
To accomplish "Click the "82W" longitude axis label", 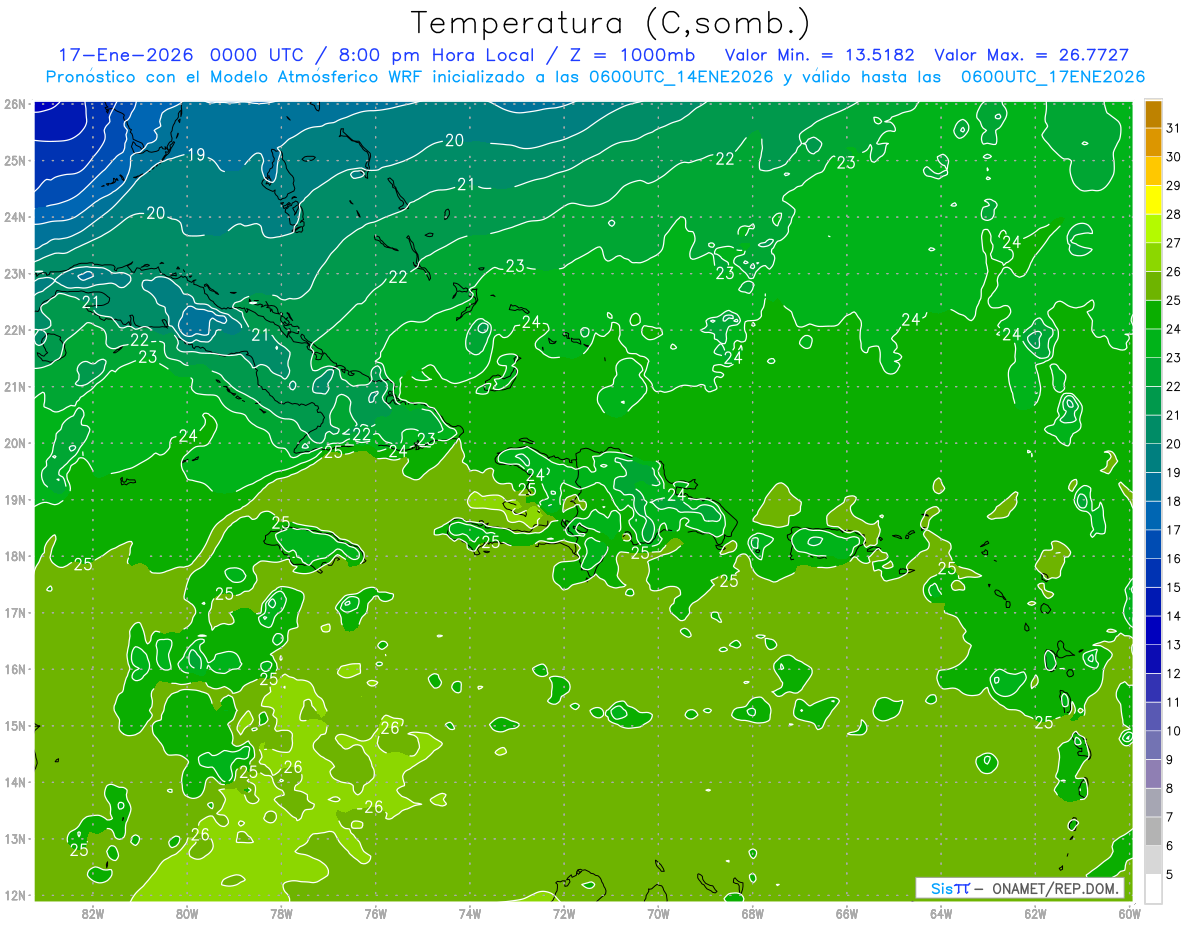I will pos(93,913).
